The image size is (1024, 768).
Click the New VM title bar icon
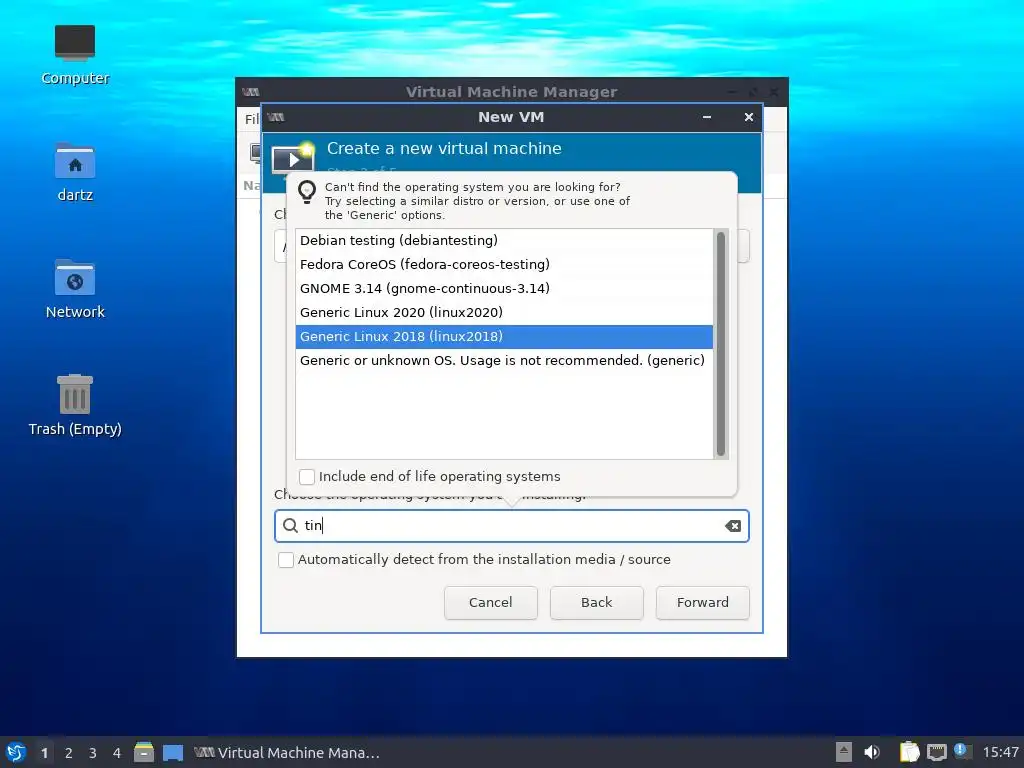(x=276, y=118)
